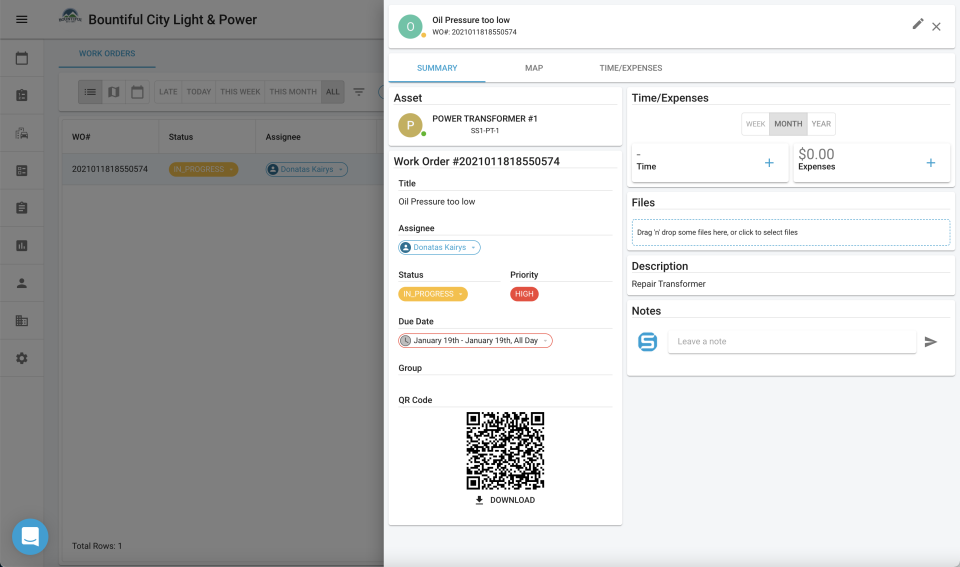Switch to the TIME/EXPENSES tab
Image resolution: width=960 pixels, height=567 pixels.
631,68
